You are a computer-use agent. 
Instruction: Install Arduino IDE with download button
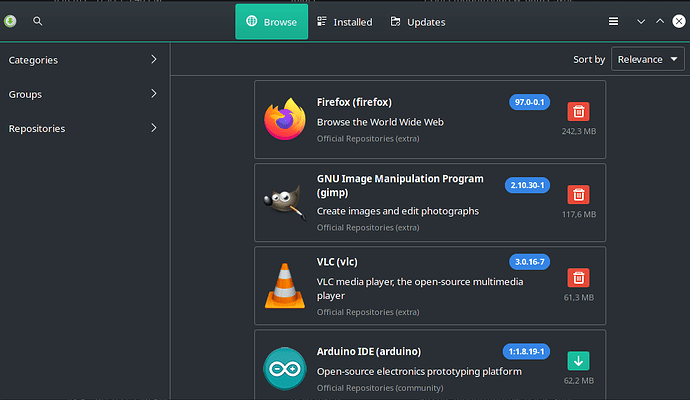[x=578, y=361]
